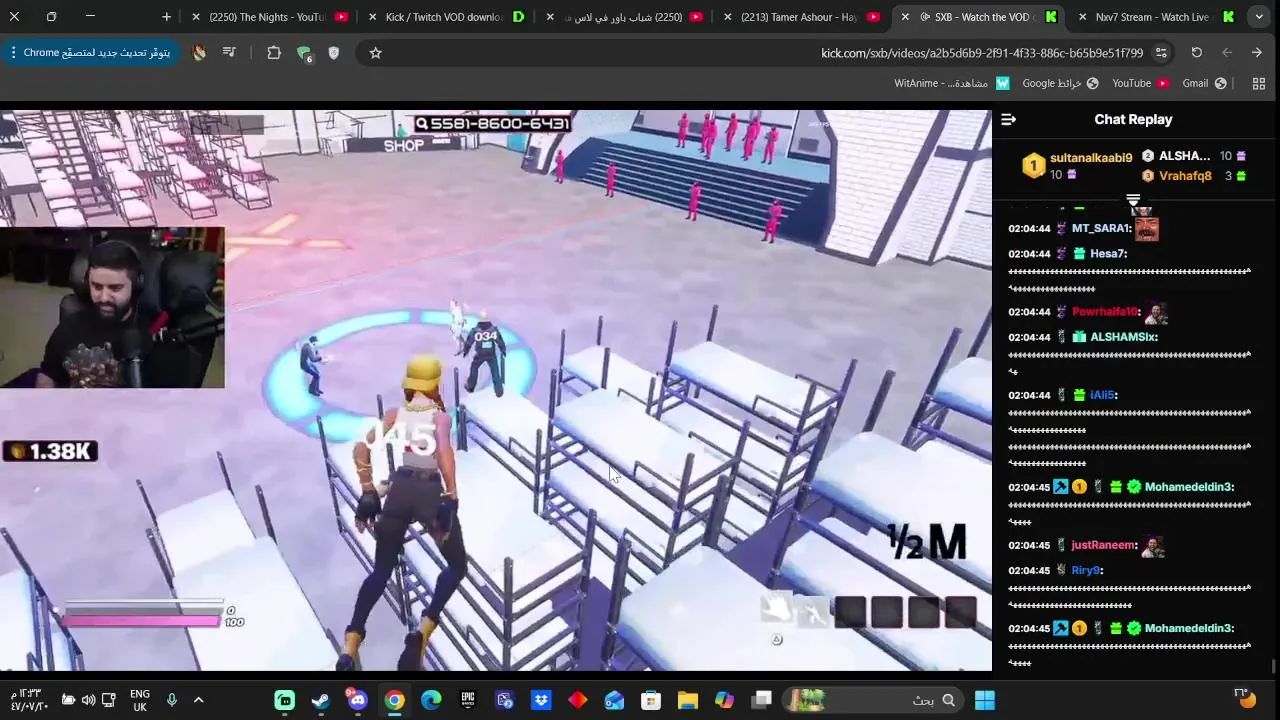The image size is (1280, 720).
Task: Collapse the Chat Replay panel icon
Action: [1008, 120]
